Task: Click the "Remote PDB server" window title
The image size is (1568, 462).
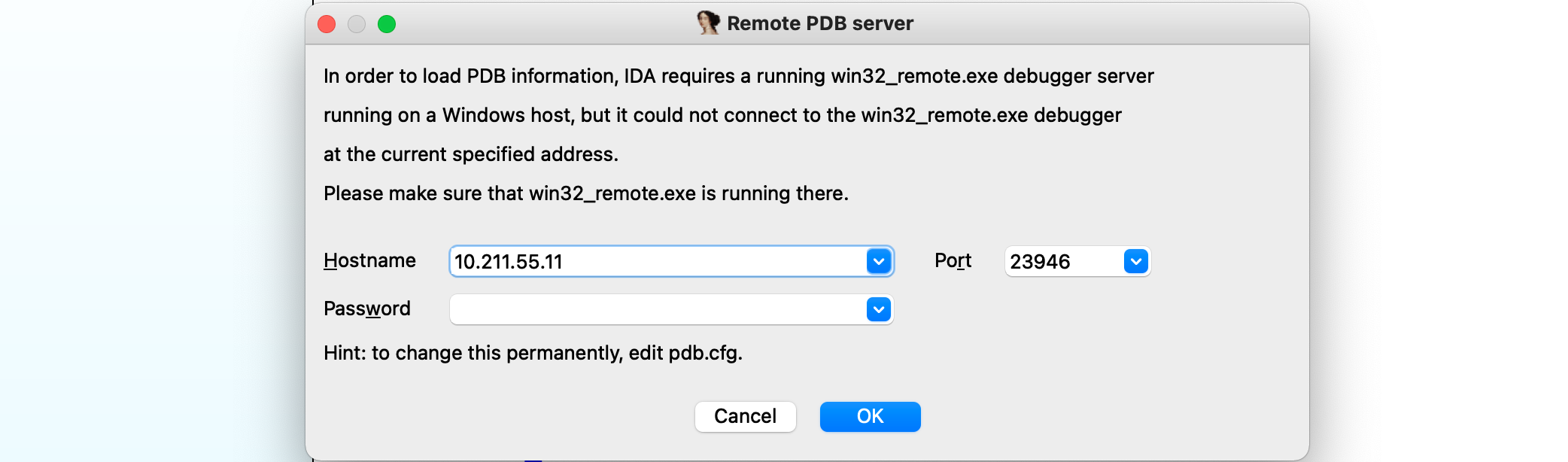Action: [819, 23]
